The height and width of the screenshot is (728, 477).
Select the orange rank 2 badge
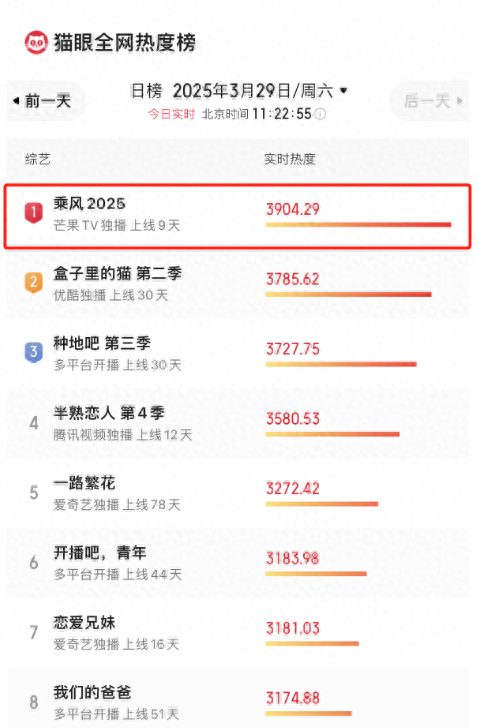pos(33,282)
